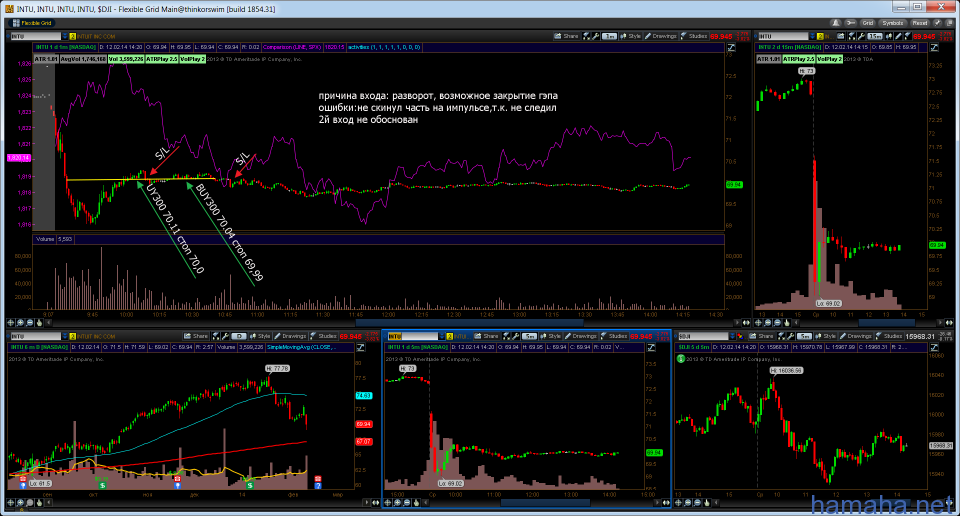The image size is (960, 516).
Task: Click the detach-window icon at top-right corner
Action: point(949,23)
